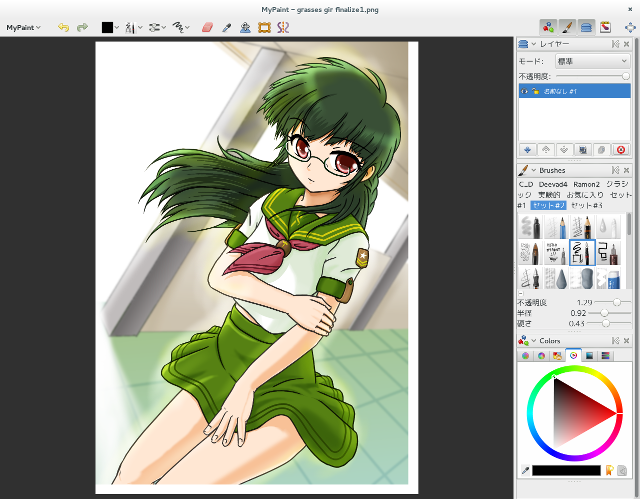This screenshot has height=499, width=640.
Task: Close the Colors panel
Action: [627, 340]
